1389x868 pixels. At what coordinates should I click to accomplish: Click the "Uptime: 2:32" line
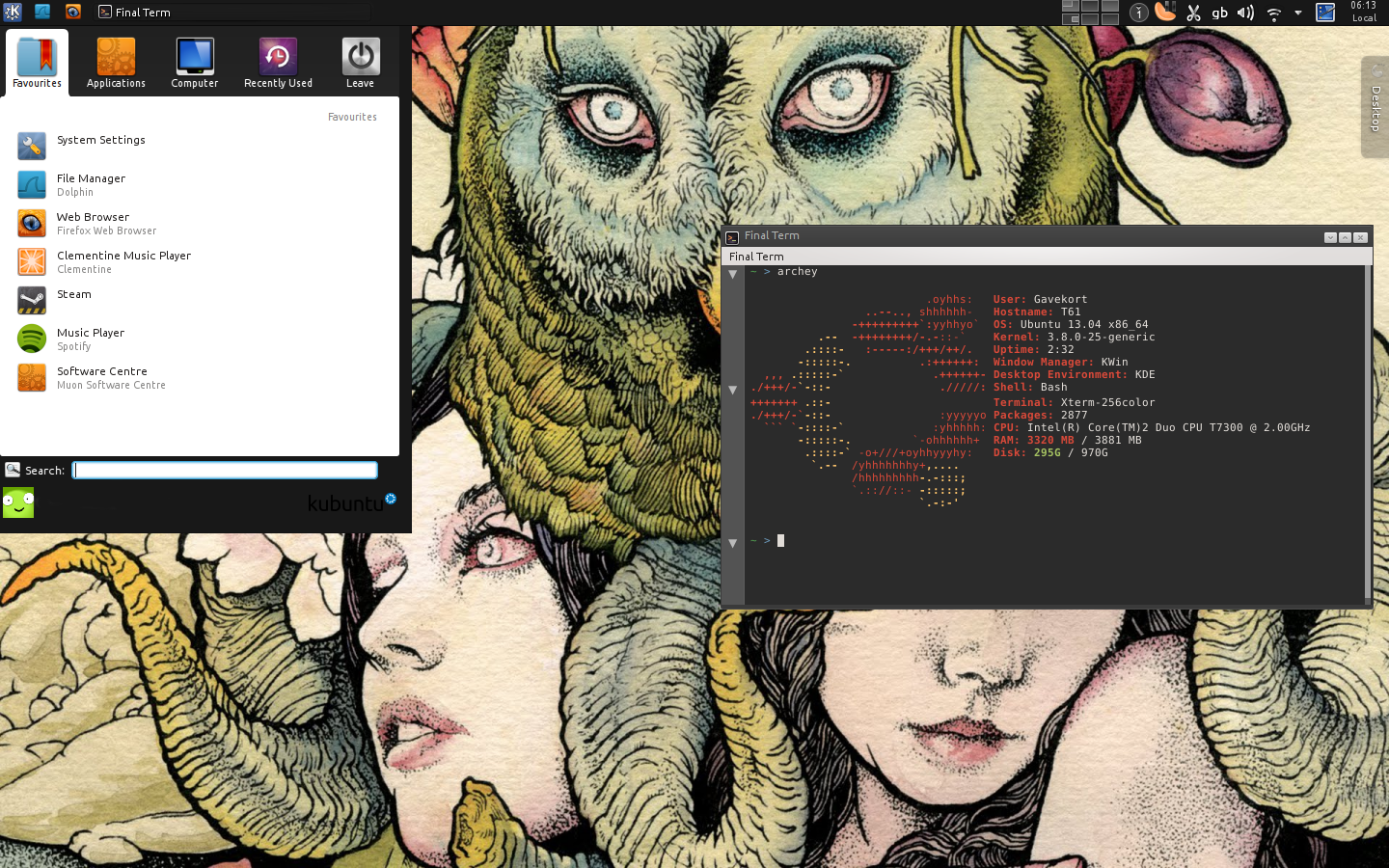[1034, 350]
